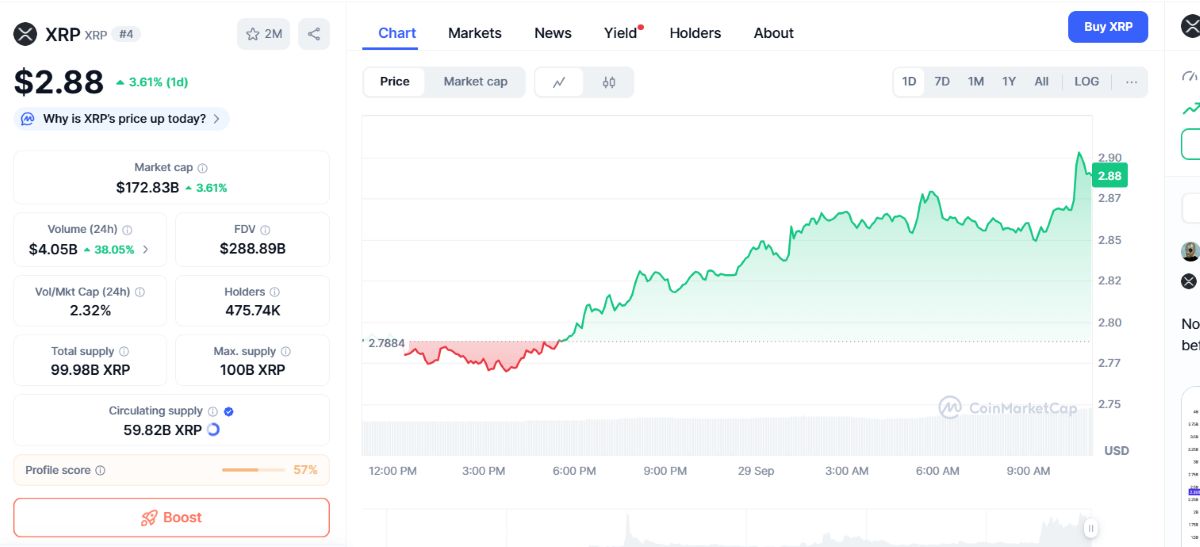This screenshot has width=1200, height=547.
Task: Set chart range to 1M
Action: [x=976, y=82]
